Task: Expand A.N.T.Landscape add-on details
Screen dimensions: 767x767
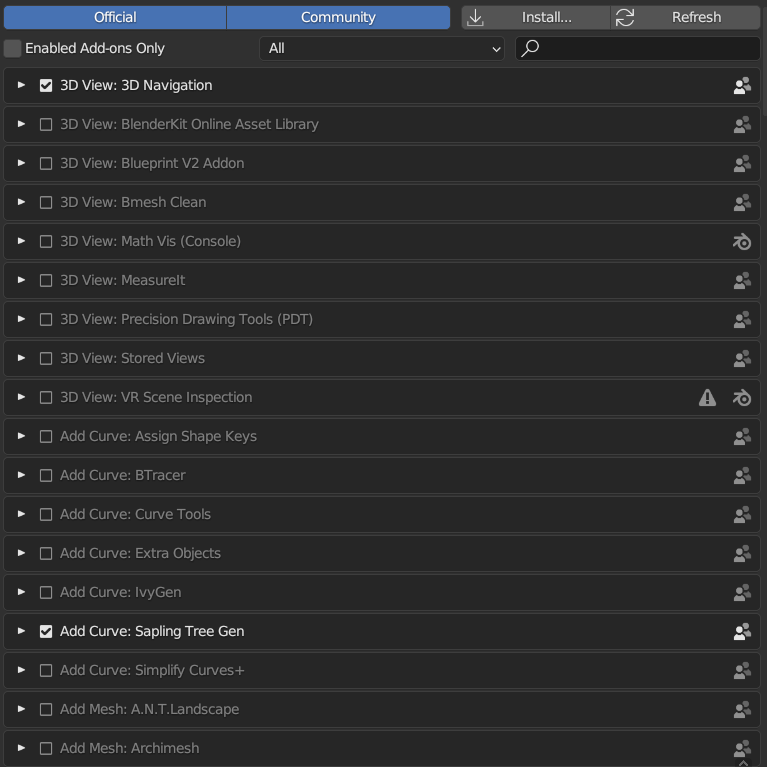Action: (21, 709)
